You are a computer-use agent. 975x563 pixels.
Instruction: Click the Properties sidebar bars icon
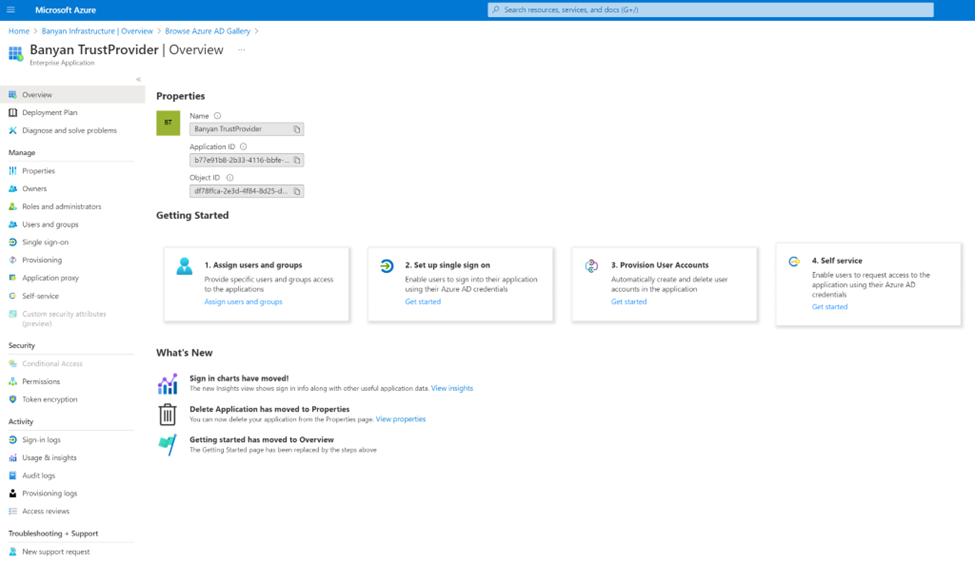(12, 170)
